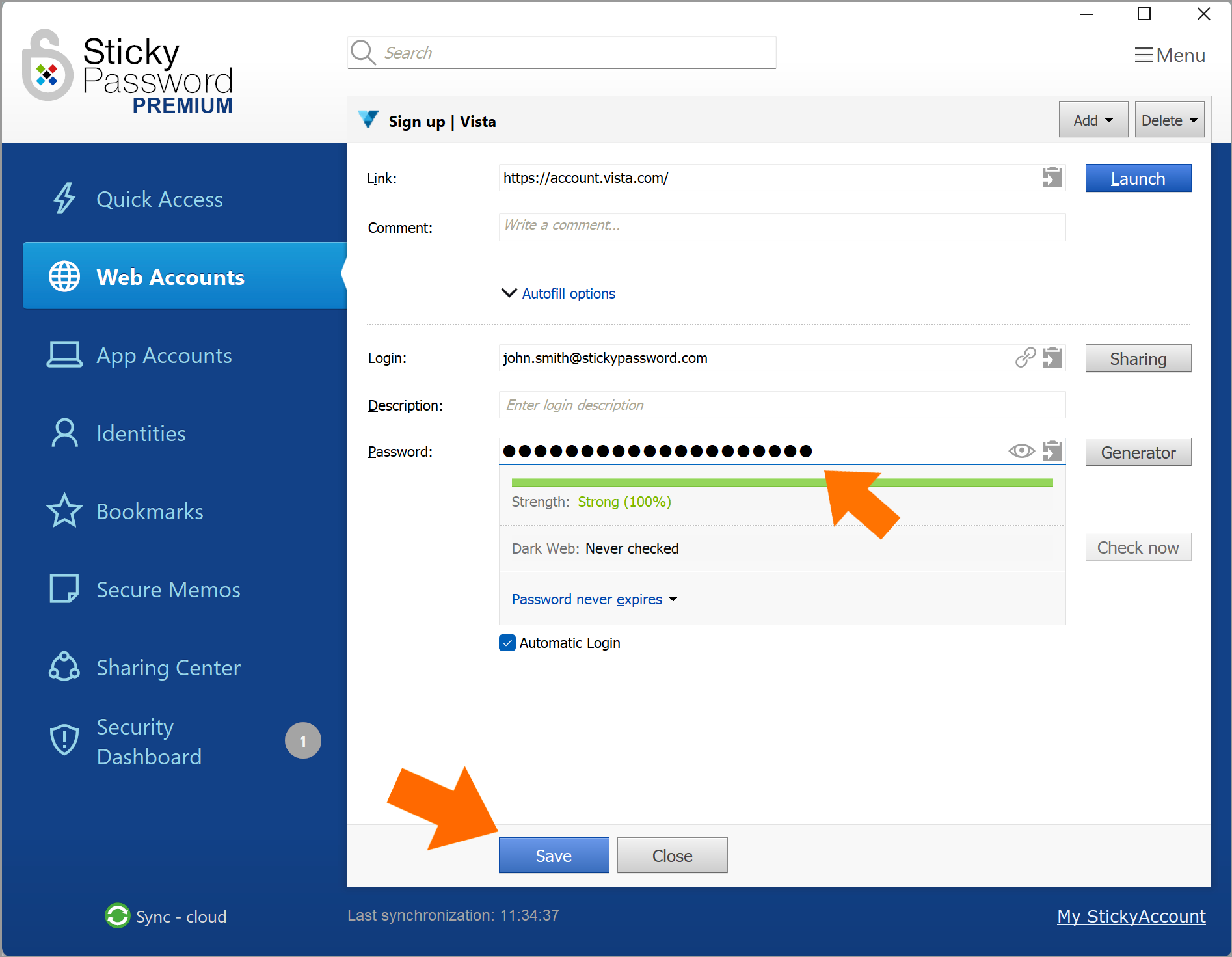
Task: Open Quick Access section
Action: click(x=159, y=199)
